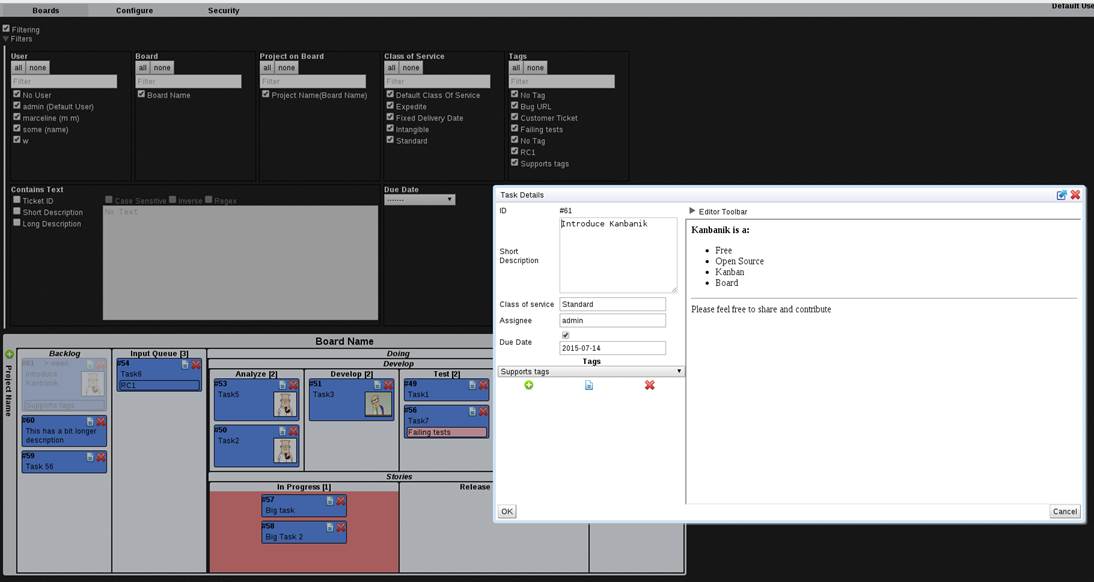The height and width of the screenshot is (582, 1094).
Task: Disable the Due Date checkbox in Task Details
Action: tap(565, 335)
